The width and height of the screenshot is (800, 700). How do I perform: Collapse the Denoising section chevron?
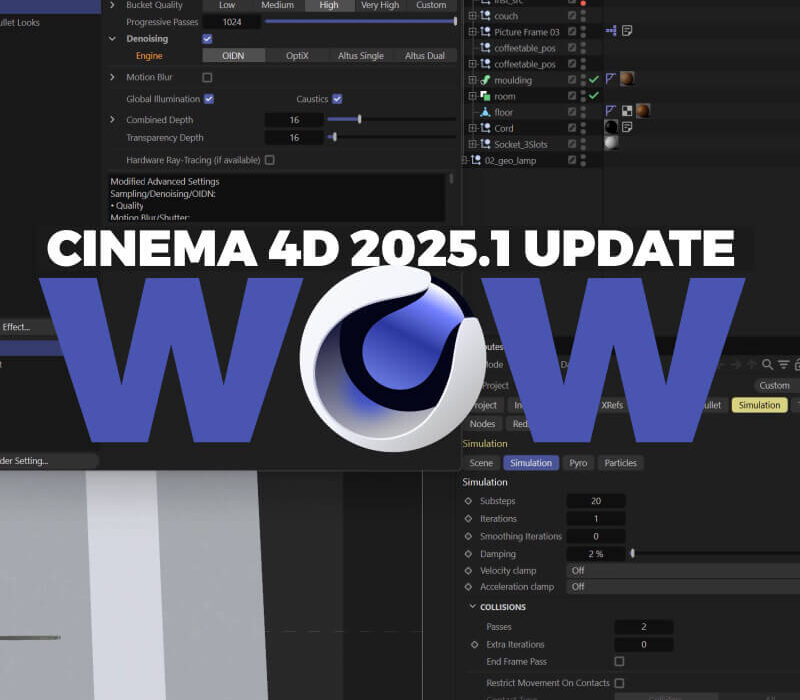point(112,39)
